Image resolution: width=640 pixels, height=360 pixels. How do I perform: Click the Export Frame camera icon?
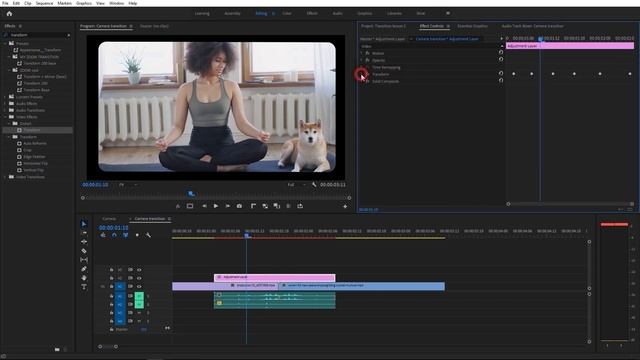pyautogui.click(x=240, y=206)
